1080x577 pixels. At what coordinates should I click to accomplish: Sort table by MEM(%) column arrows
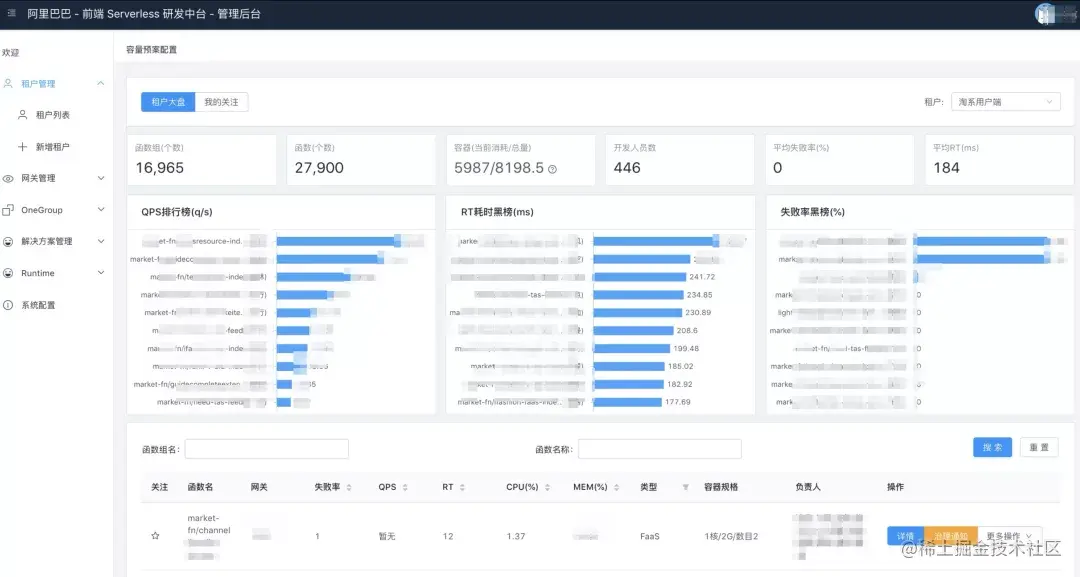point(616,487)
